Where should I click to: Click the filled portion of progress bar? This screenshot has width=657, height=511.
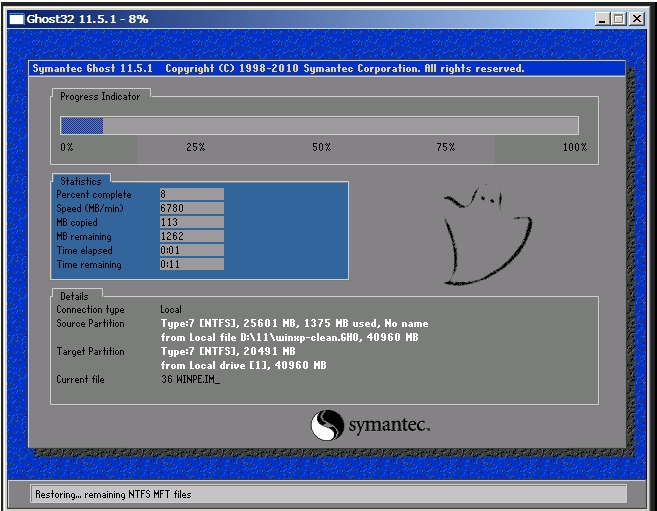[82, 126]
